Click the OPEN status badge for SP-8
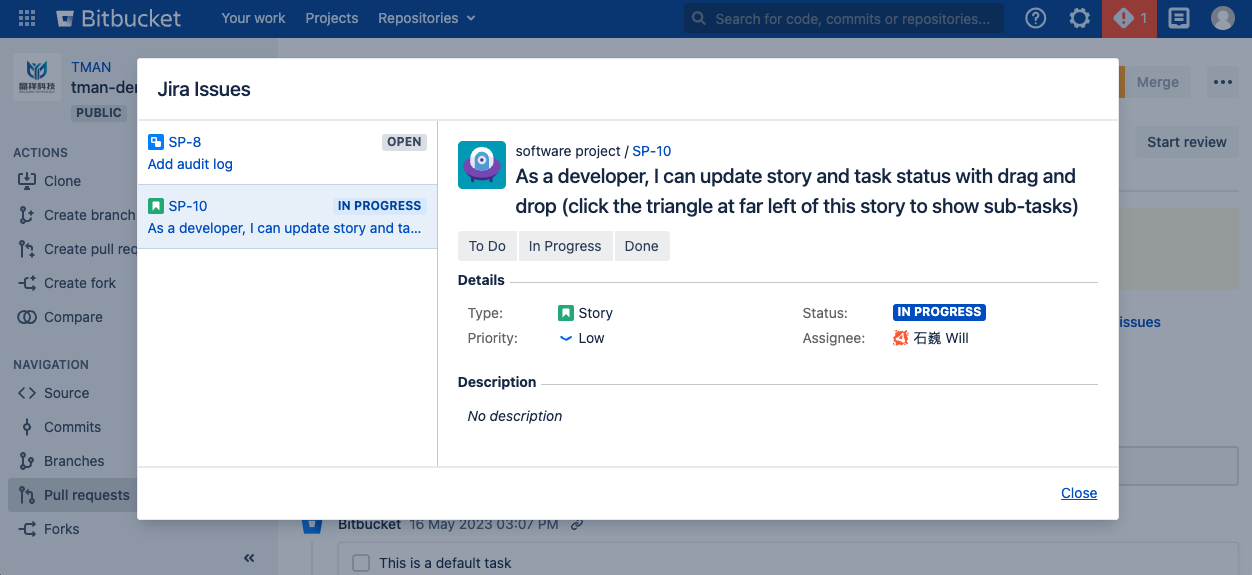Image resolution: width=1252 pixels, height=575 pixels. [404, 142]
